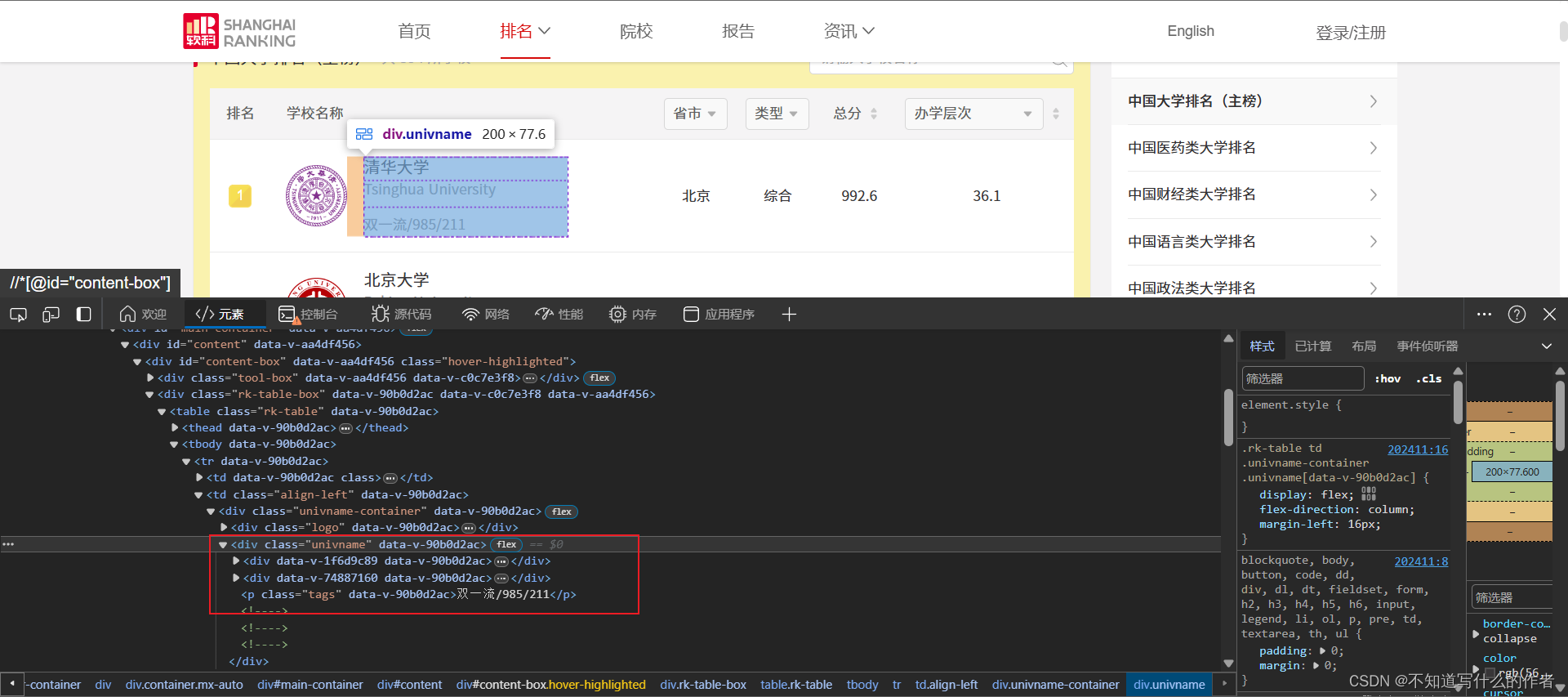Collapse the tbody node
This screenshot has height=697, width=1568.
pos(174,445)
